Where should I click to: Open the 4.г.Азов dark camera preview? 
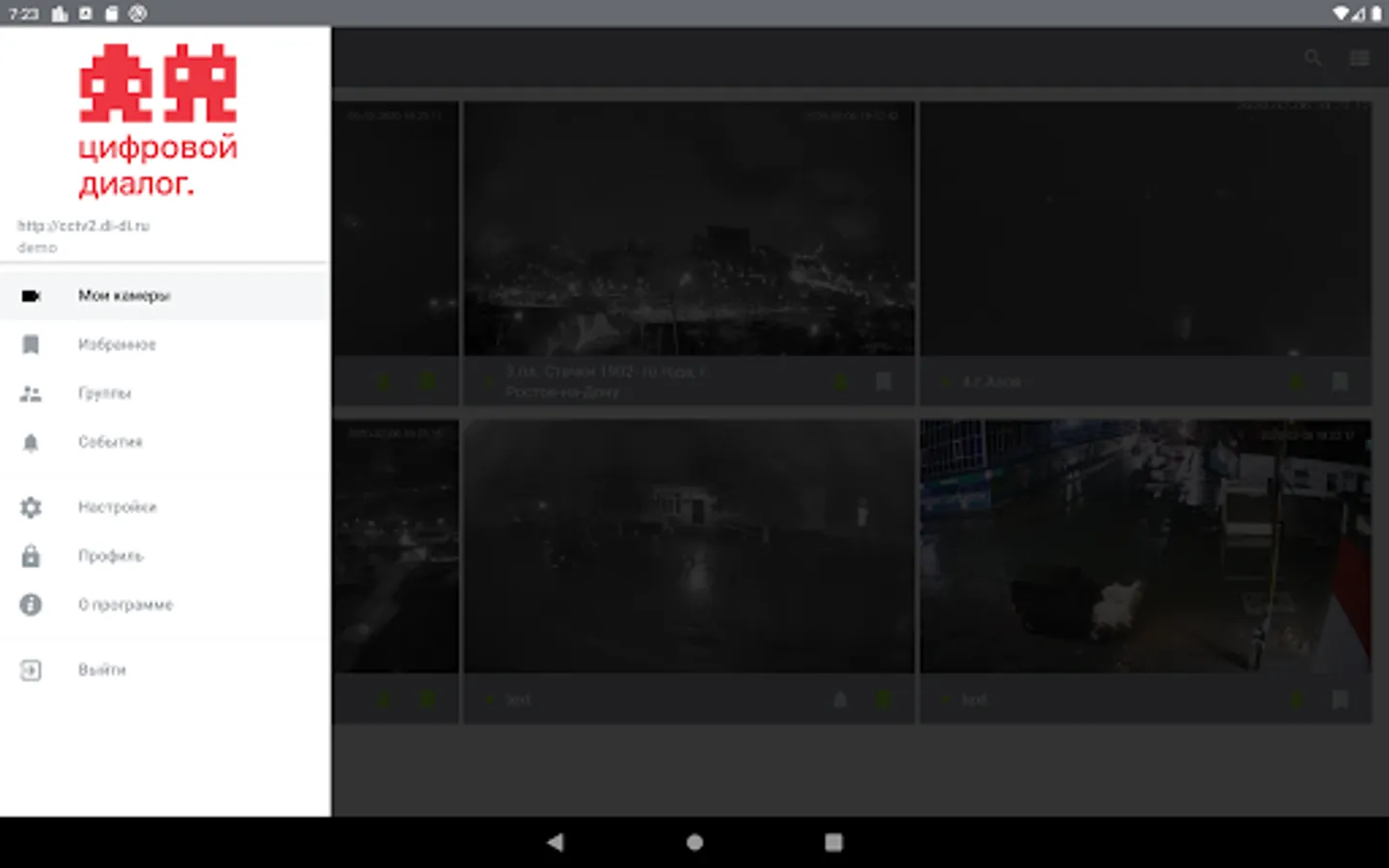(1146, 229)
